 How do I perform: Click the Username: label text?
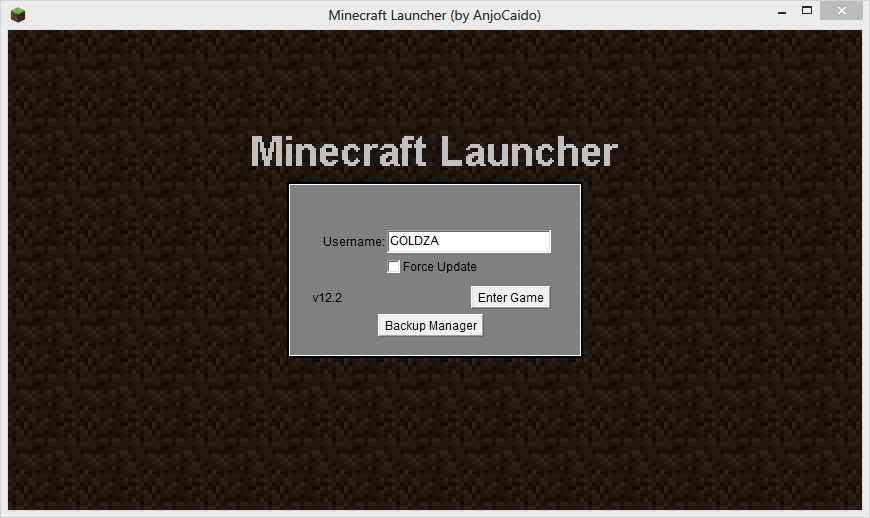pos(353,242)
